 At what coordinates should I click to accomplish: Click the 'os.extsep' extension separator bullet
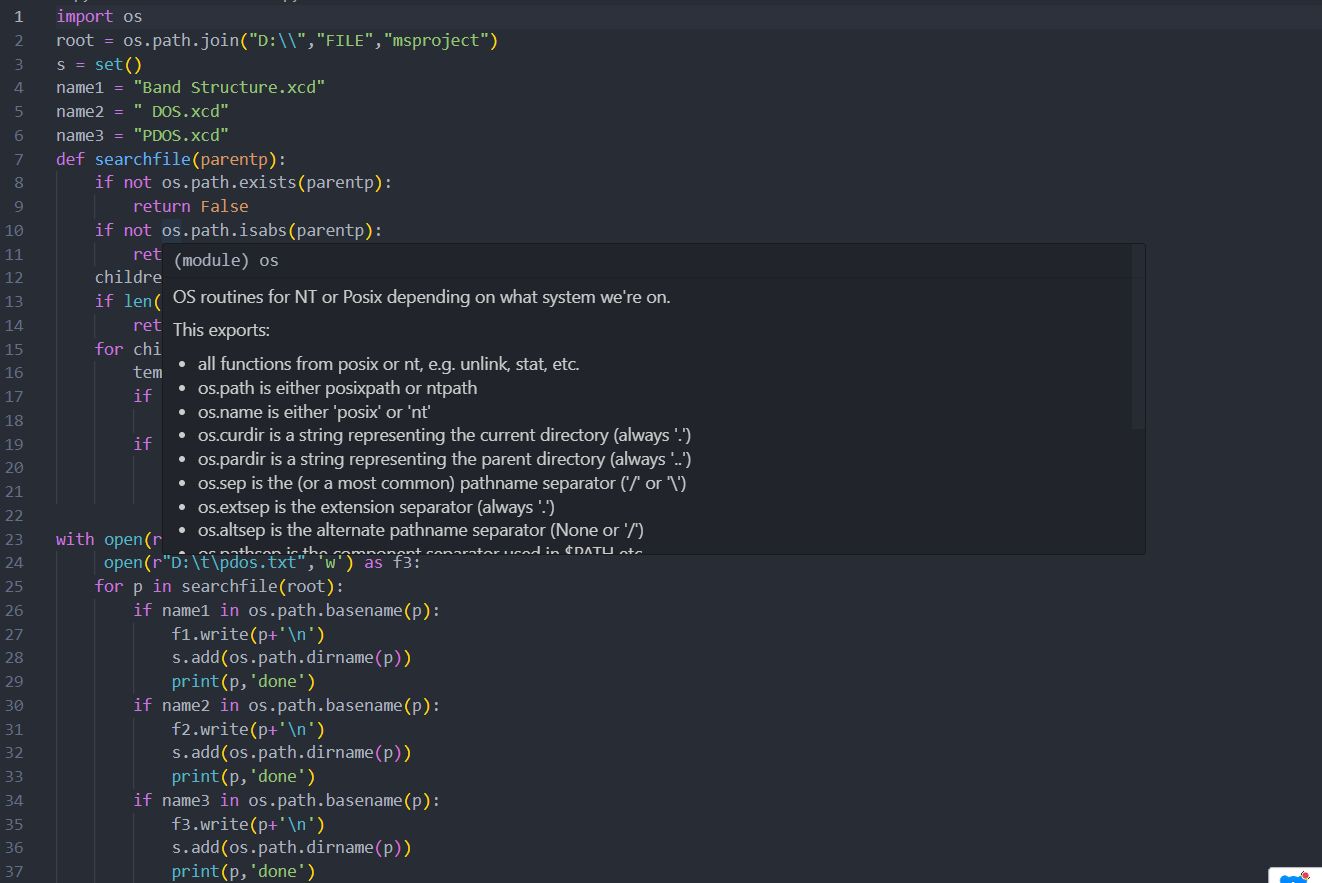(376, 507)
